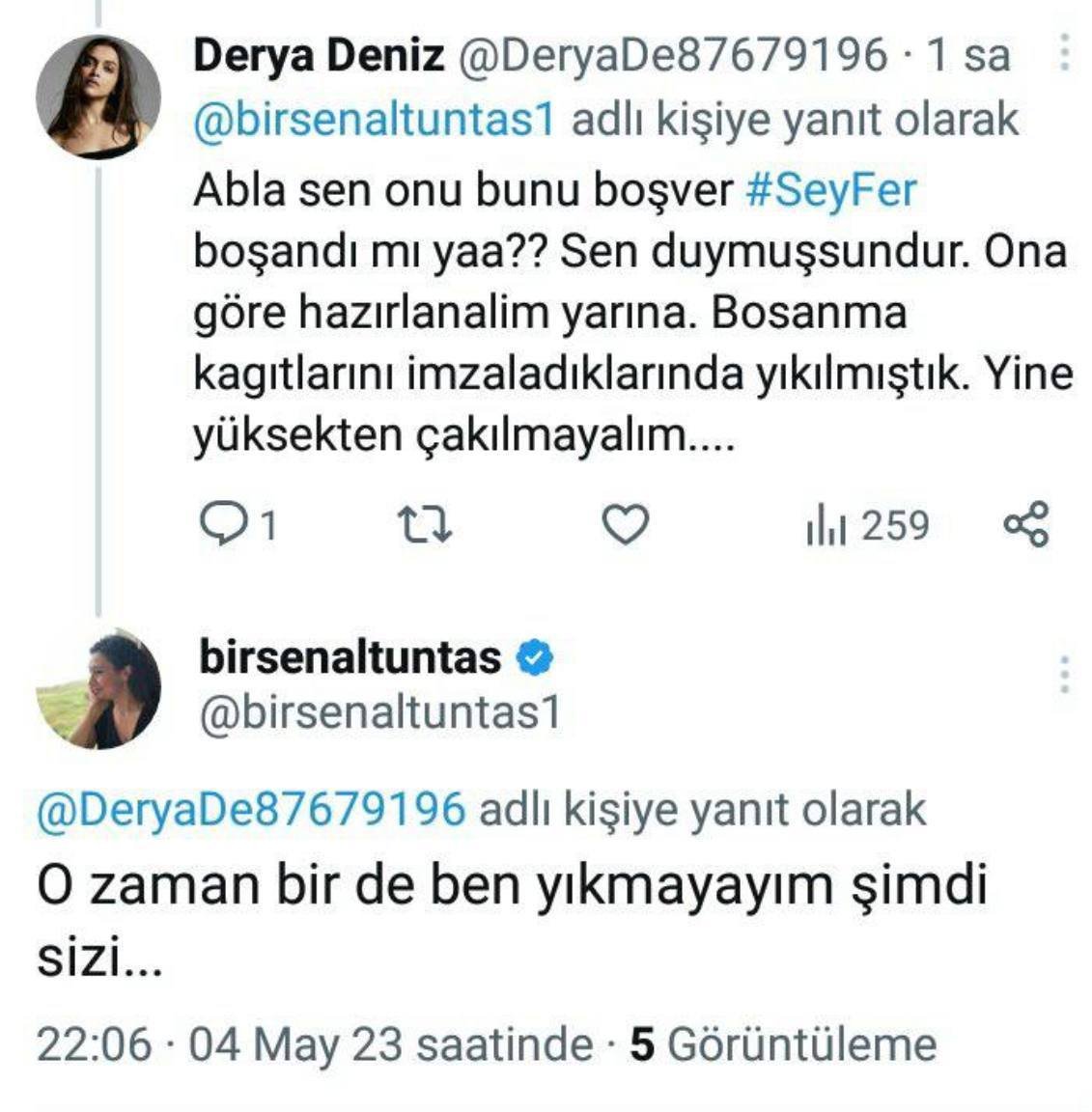Like Derya Deniz's tweet with the heart icon

(x=625, y=525)
